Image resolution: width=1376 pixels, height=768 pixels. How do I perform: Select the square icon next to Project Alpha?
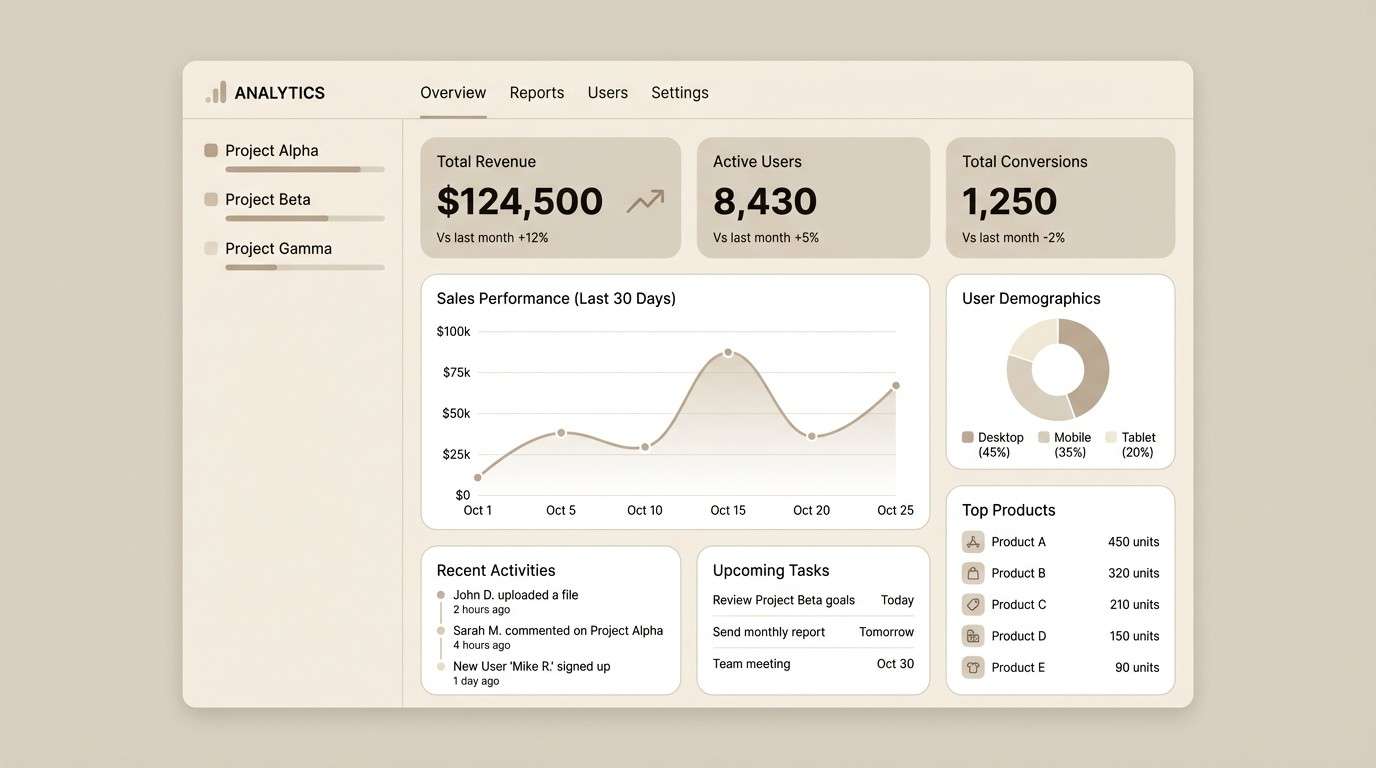209,149
